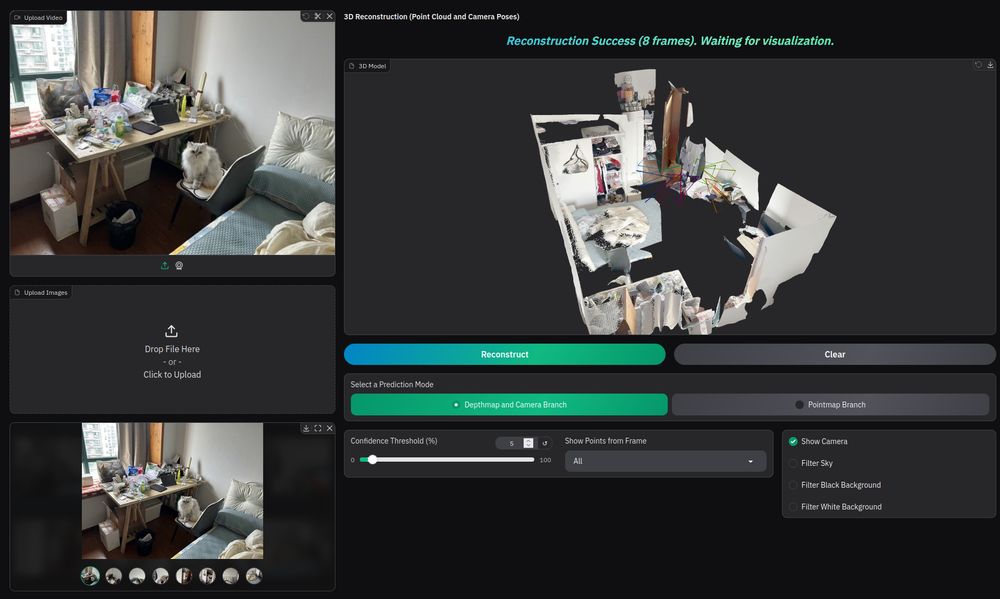
Task: Click the Clear button
Action: pos(835,354)
